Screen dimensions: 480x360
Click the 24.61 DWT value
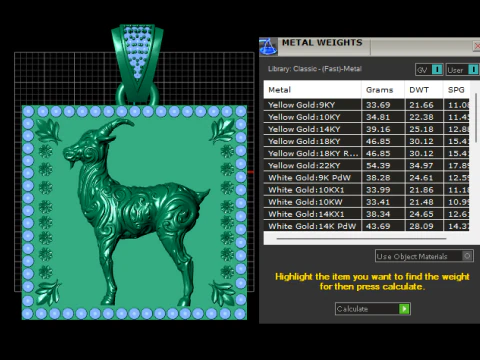[x=421, y=178]
